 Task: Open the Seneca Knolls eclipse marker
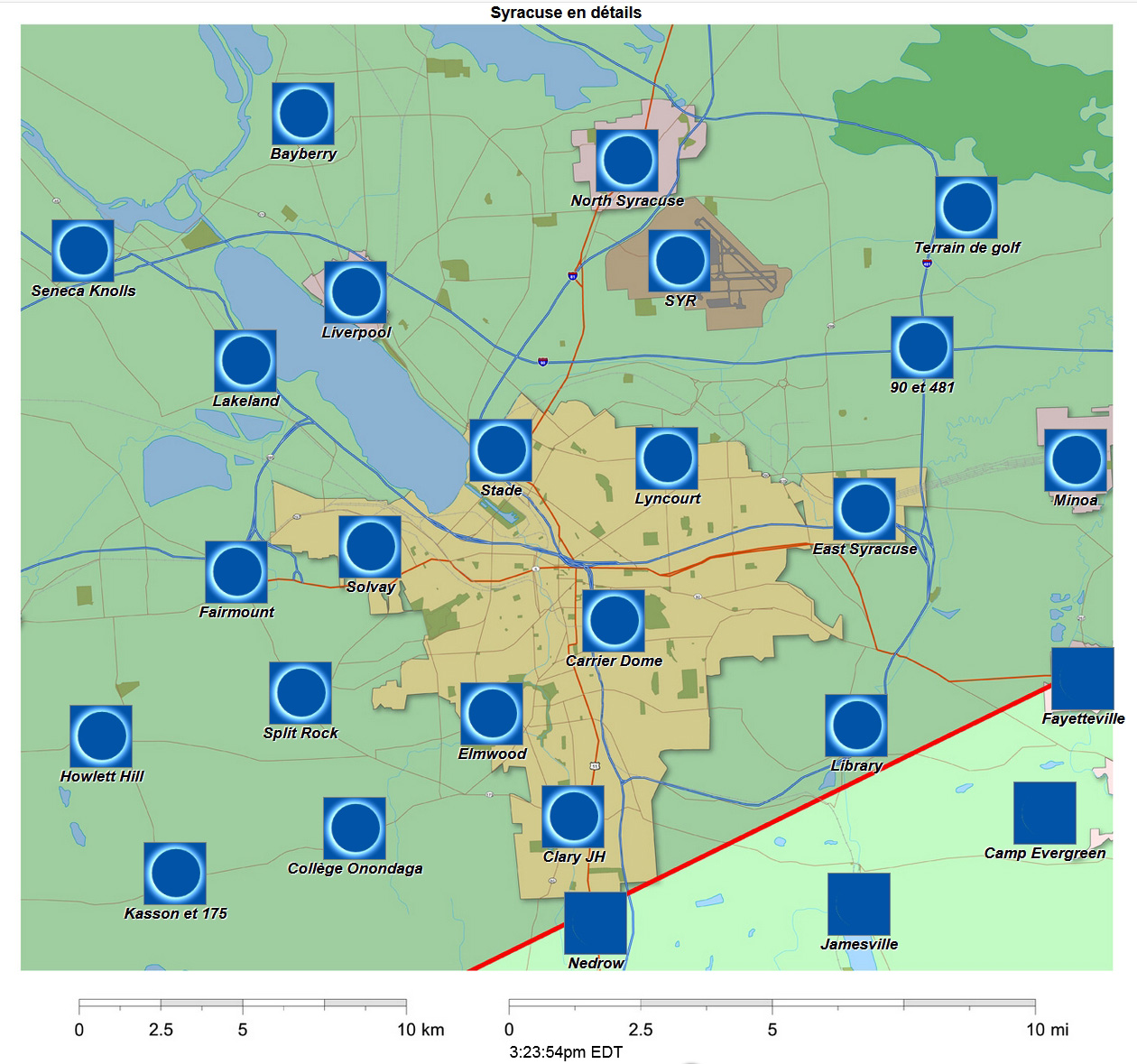point(83,251)
